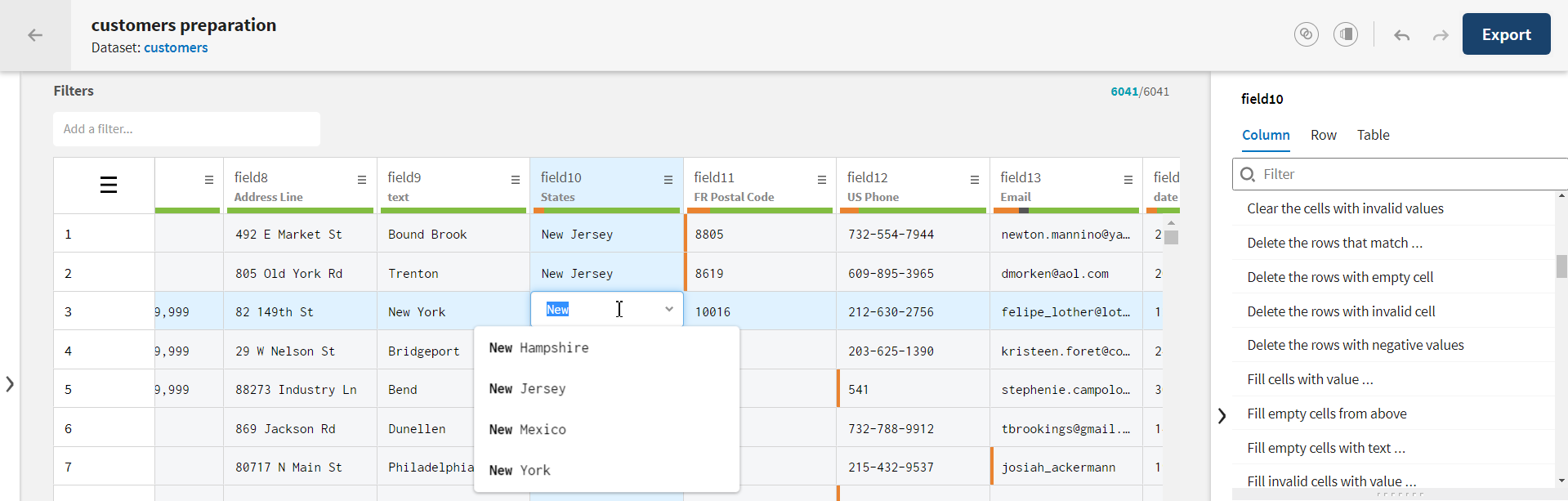The image size is (1568, 501).
Task: Click the Export button
Action: tap(1506, 34)
